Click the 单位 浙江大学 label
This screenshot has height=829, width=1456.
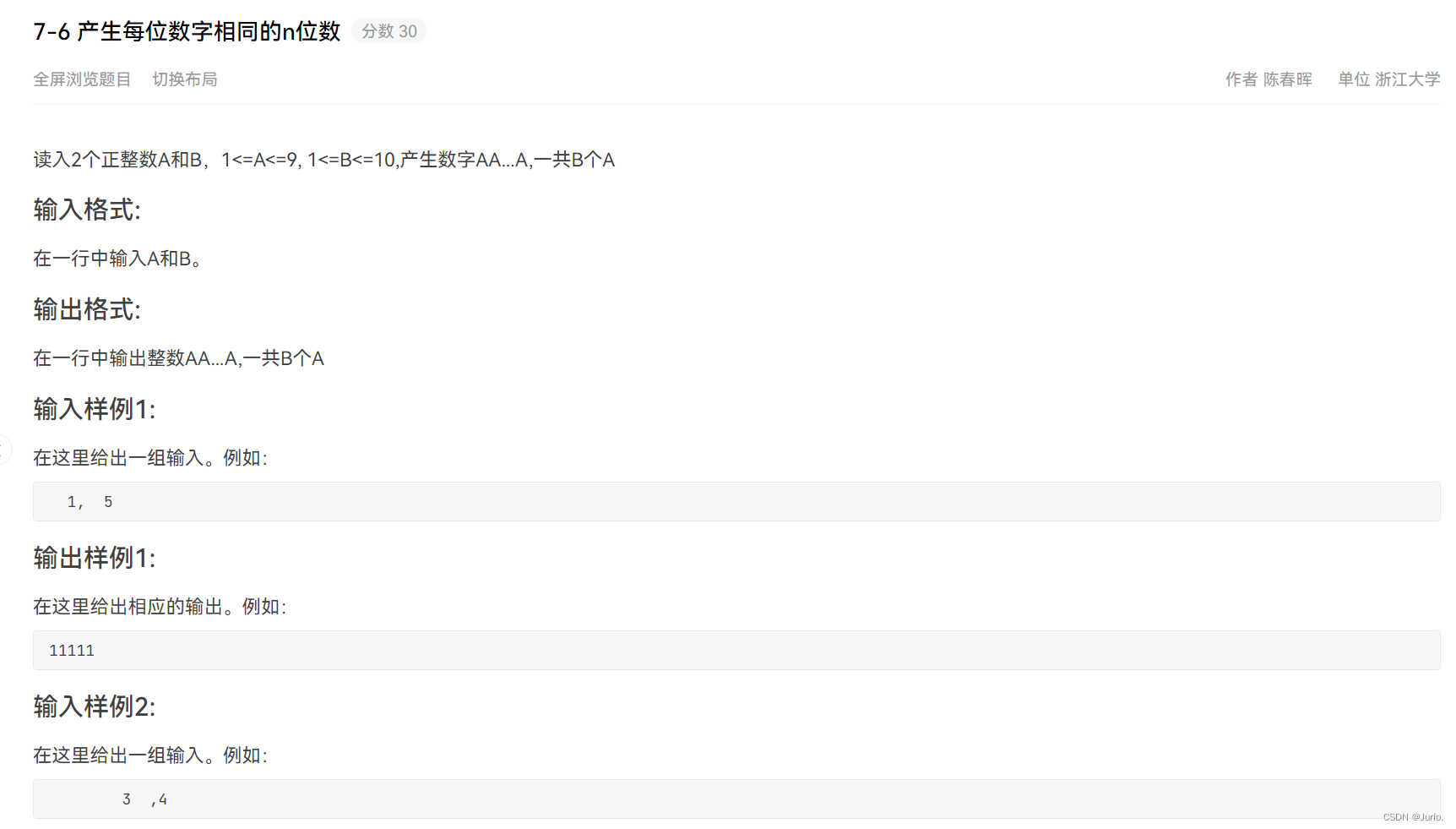1389,79
